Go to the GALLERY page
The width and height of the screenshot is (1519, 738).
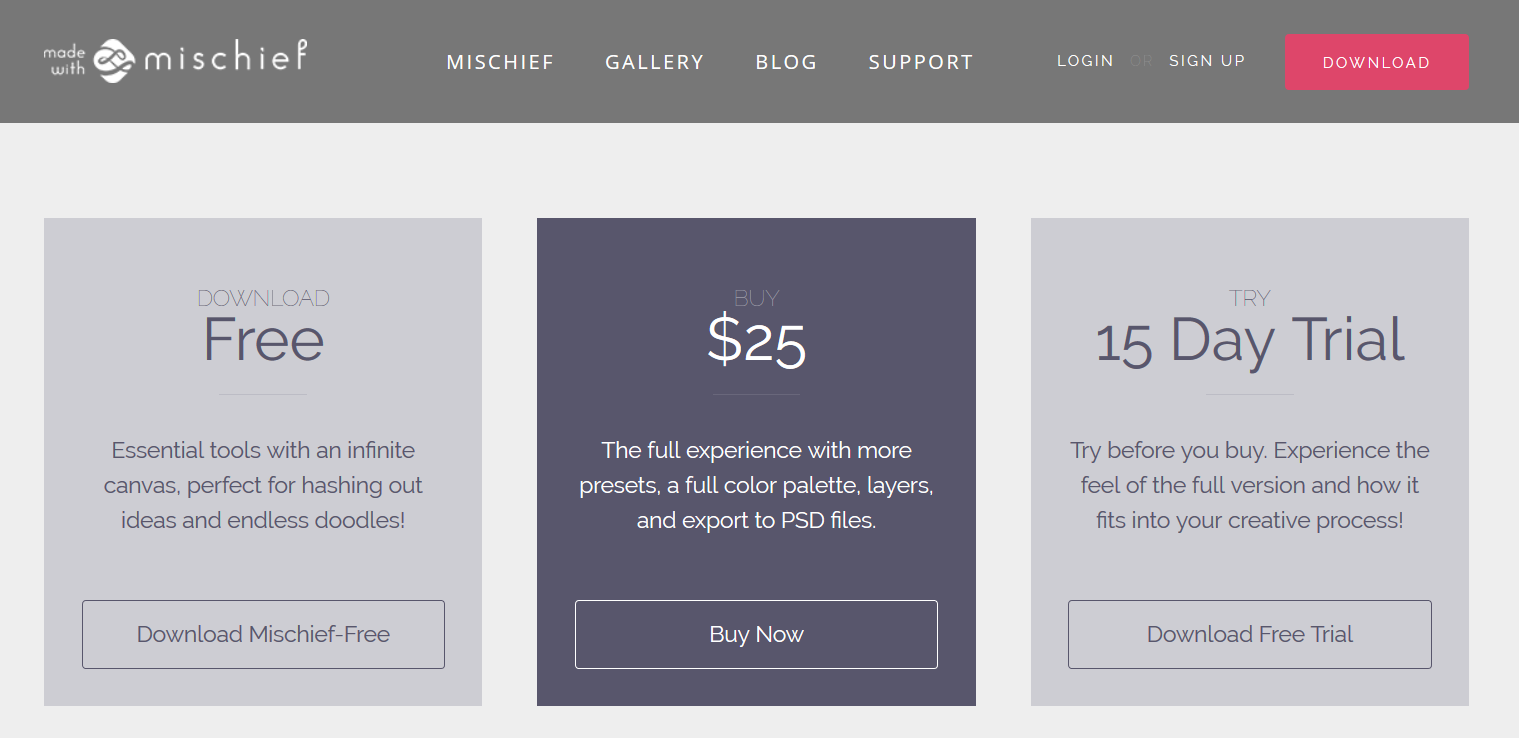point(655,62)
